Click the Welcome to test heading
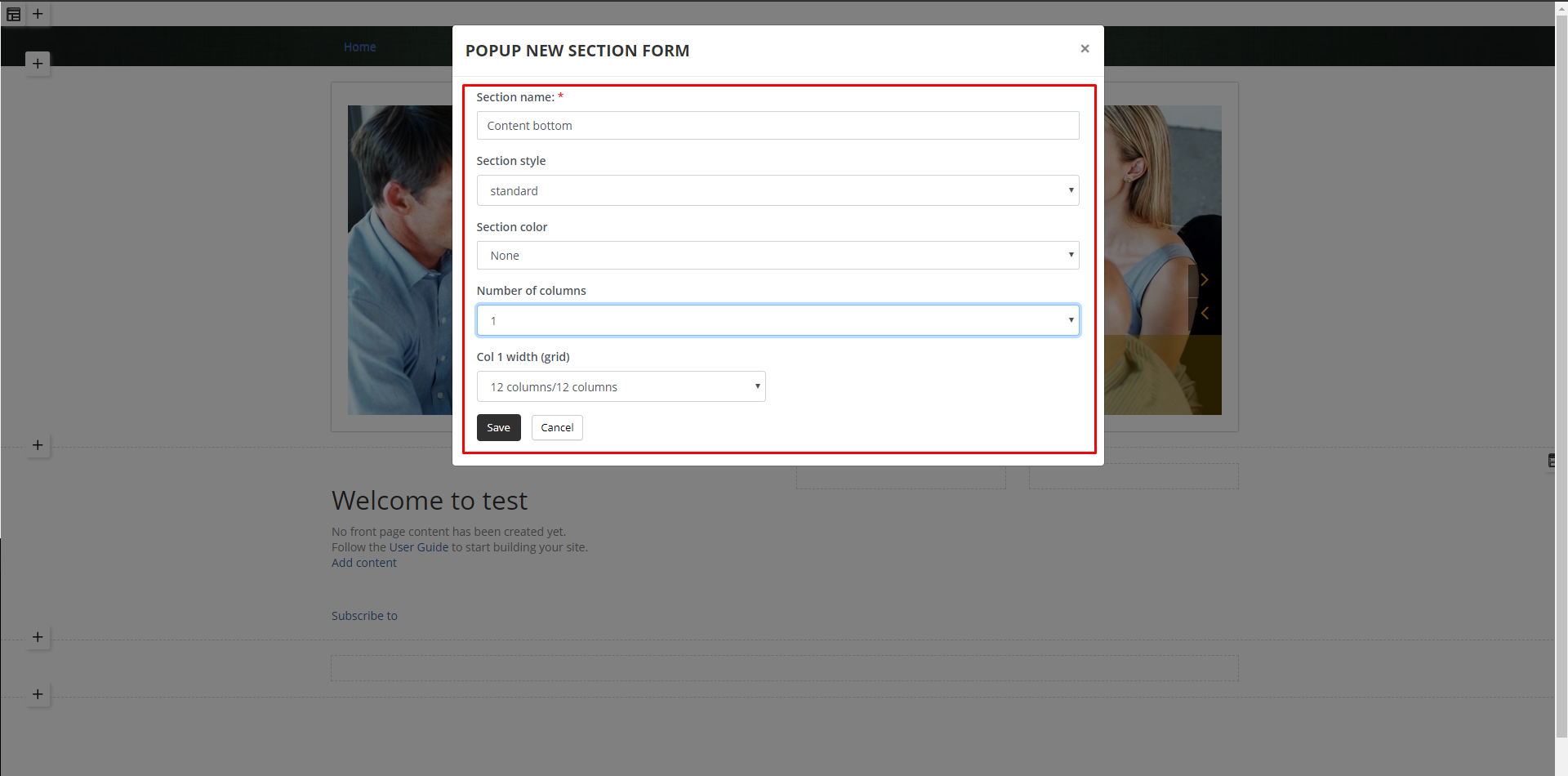This screenshot has width=1568, height=776. click(430, 500)
